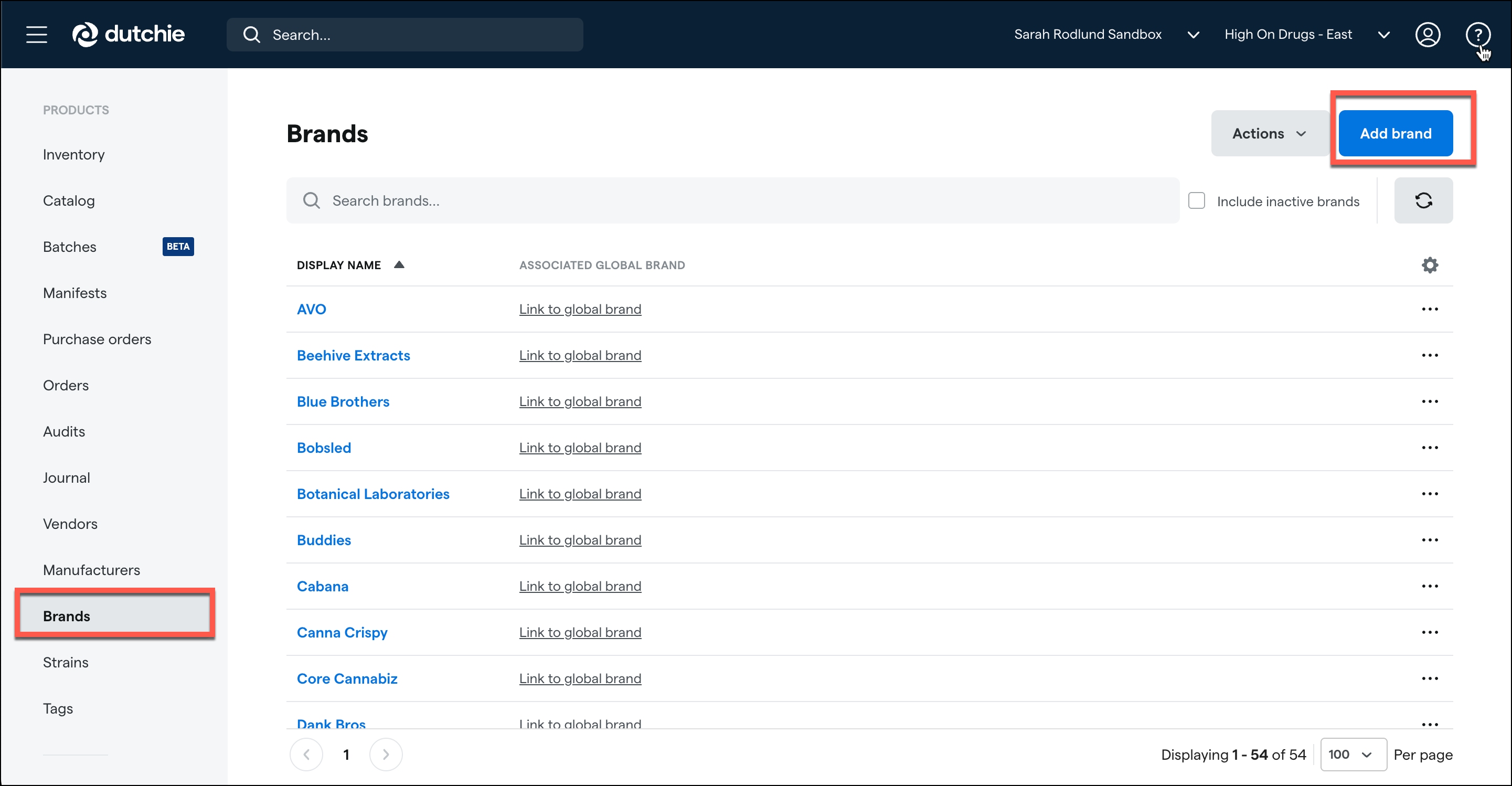Focus the Search brands... field
Image resolution: width=1512 pixels, height=786 pixels.
point(732,201)
